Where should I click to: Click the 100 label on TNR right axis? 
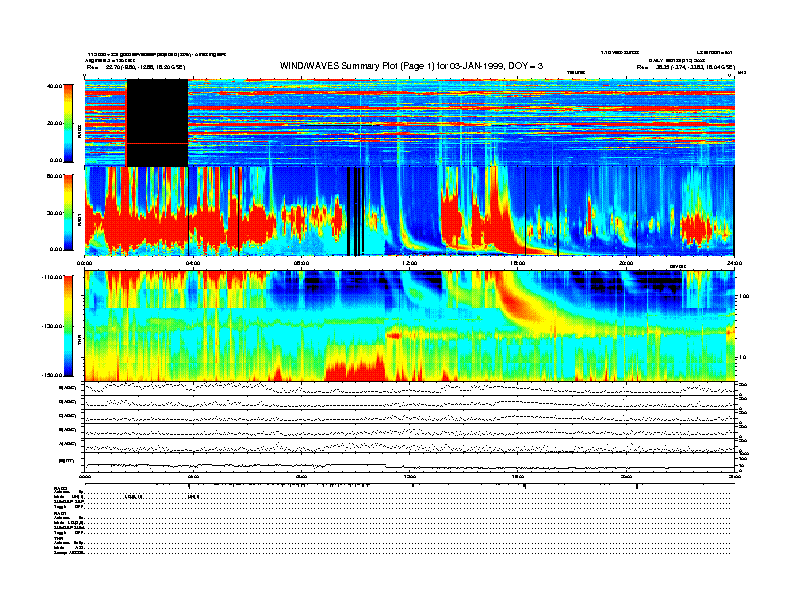[745, 296]
